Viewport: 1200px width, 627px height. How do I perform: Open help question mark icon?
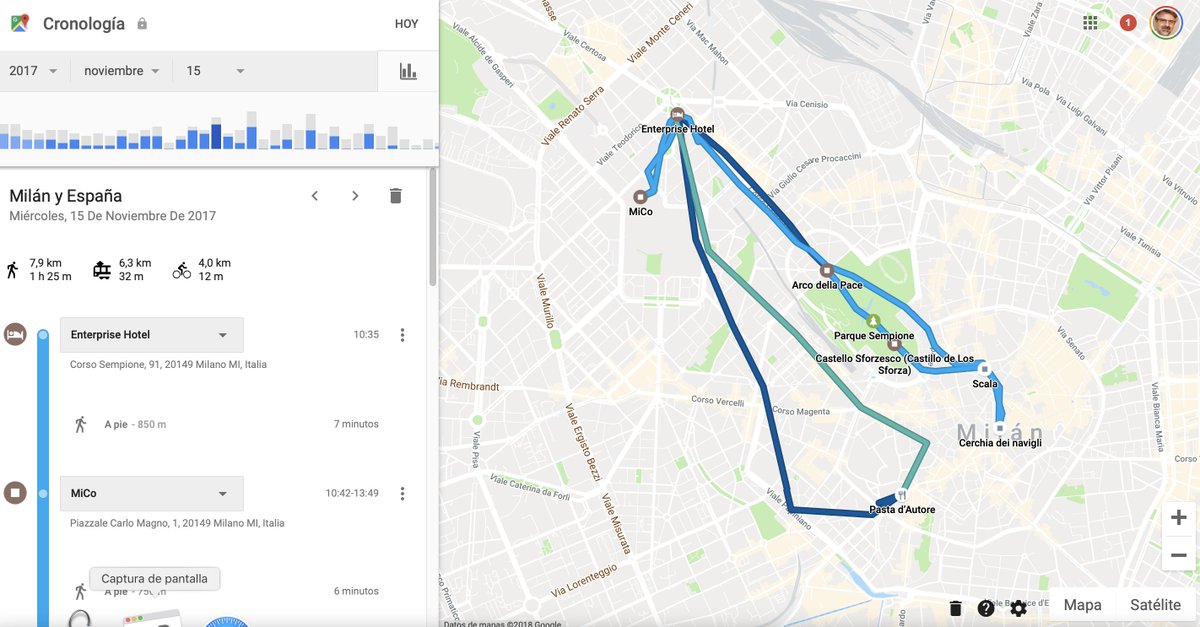point(986,608)
